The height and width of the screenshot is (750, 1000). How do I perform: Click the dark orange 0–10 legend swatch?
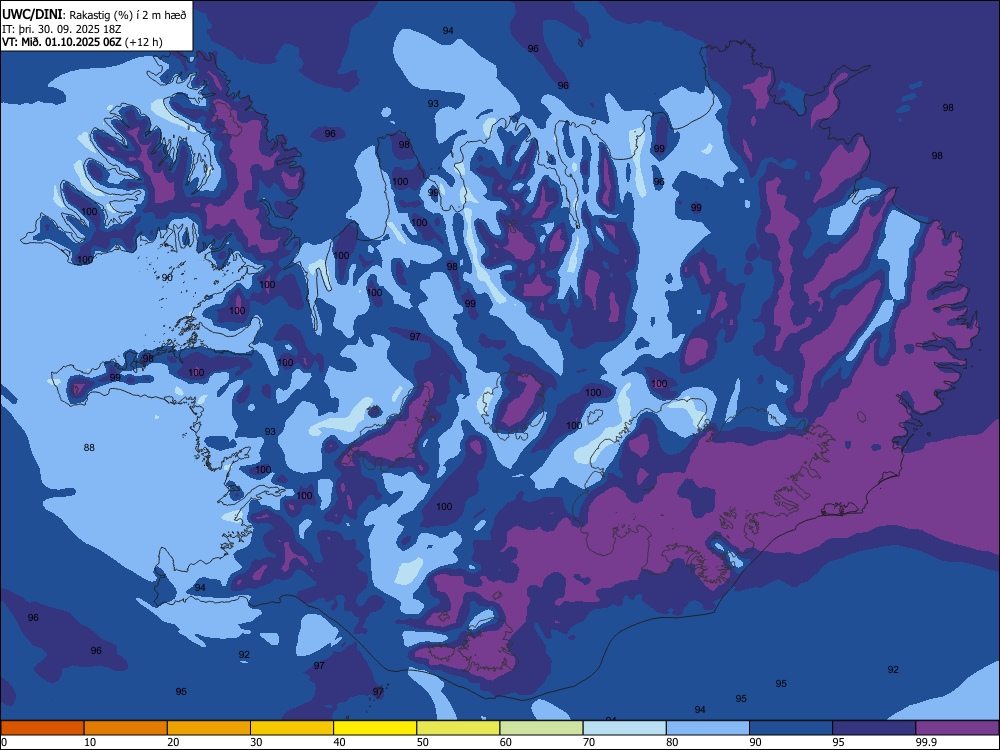[x=42, y=728]
